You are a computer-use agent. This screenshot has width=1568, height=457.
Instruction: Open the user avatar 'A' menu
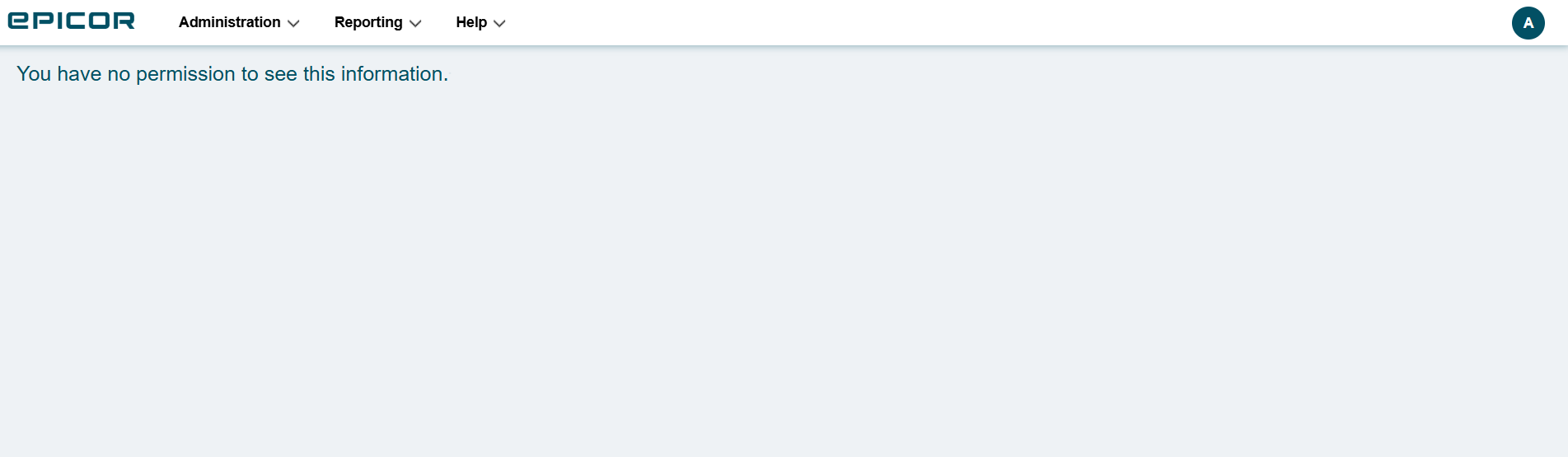[x=1528, y=23]
